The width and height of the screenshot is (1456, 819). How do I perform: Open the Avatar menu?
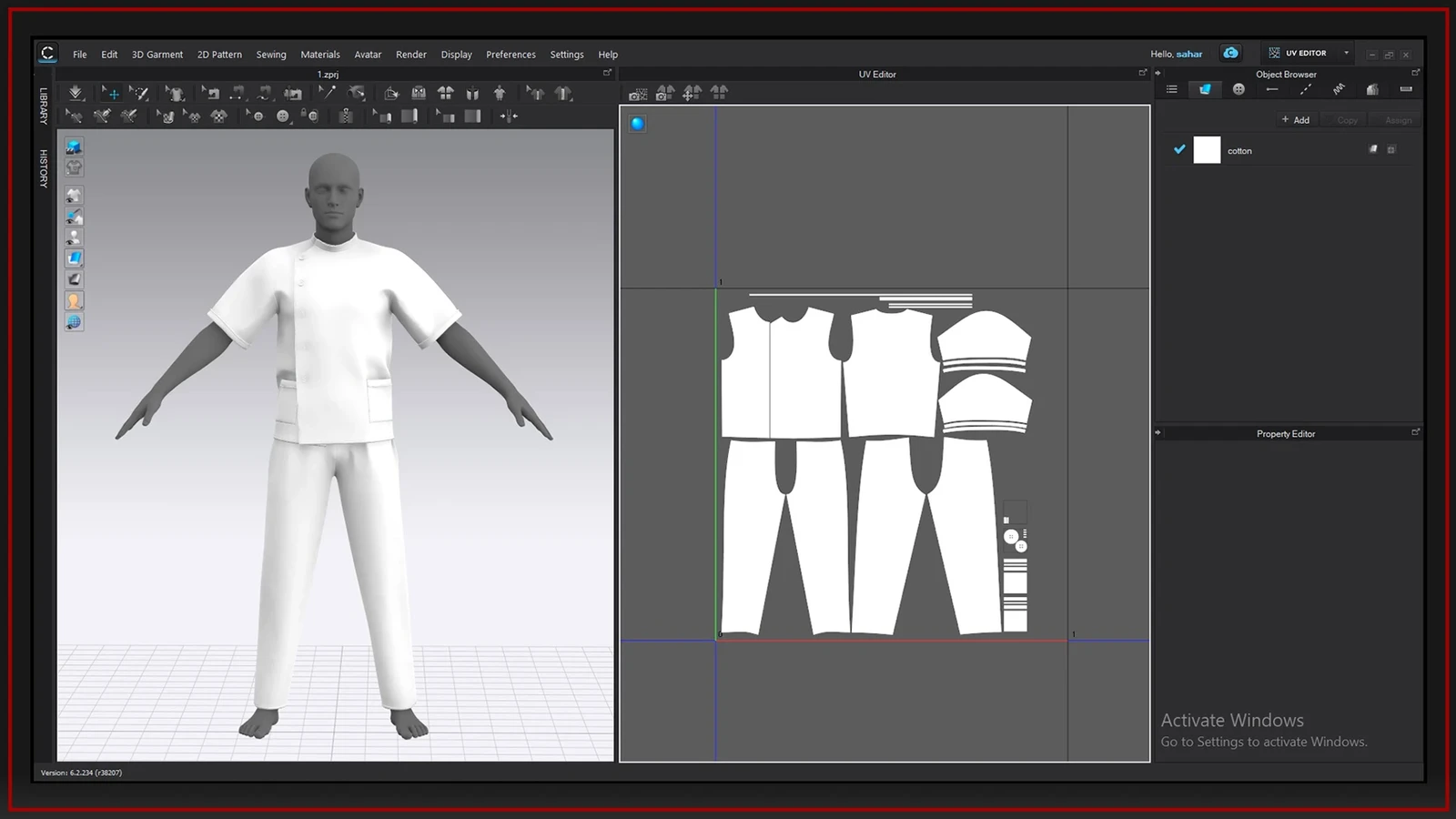368,55
